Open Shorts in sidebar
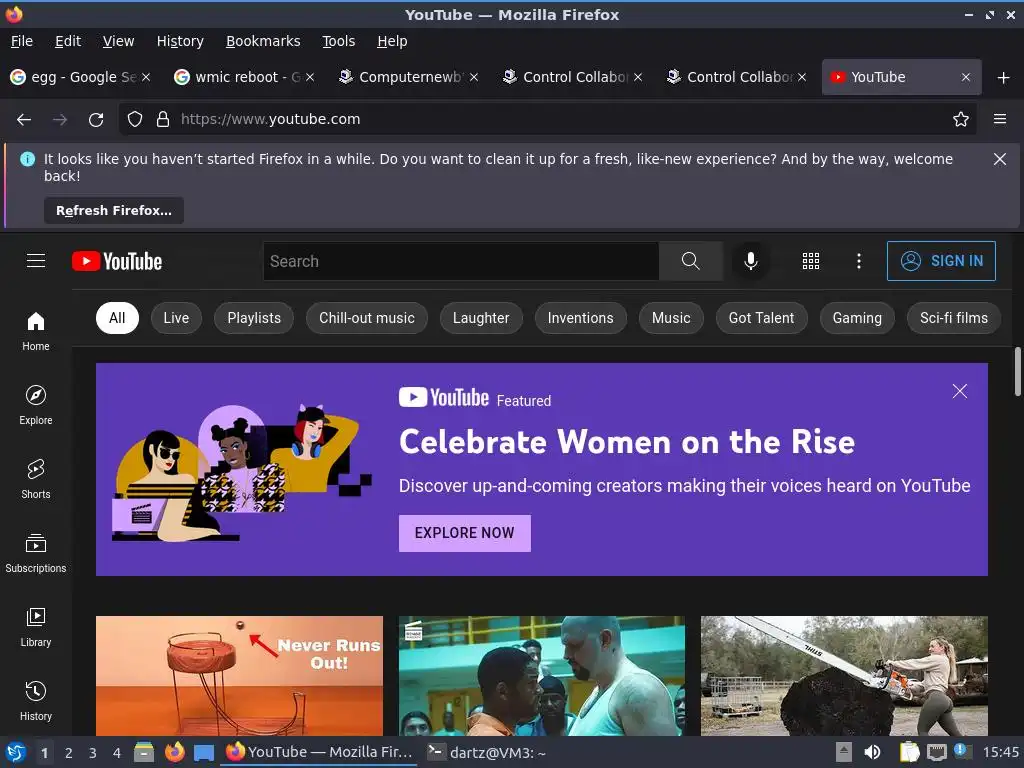 (x=36, y=479)
